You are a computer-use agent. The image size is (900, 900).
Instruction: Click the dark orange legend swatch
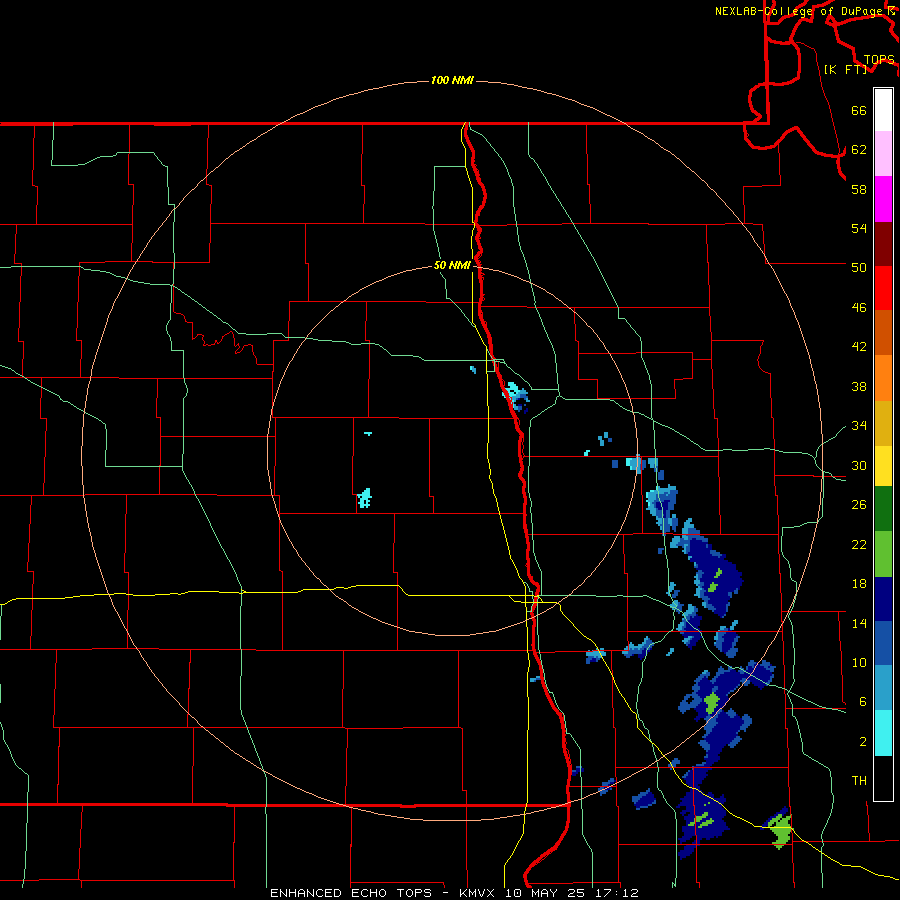coord(883,333)
